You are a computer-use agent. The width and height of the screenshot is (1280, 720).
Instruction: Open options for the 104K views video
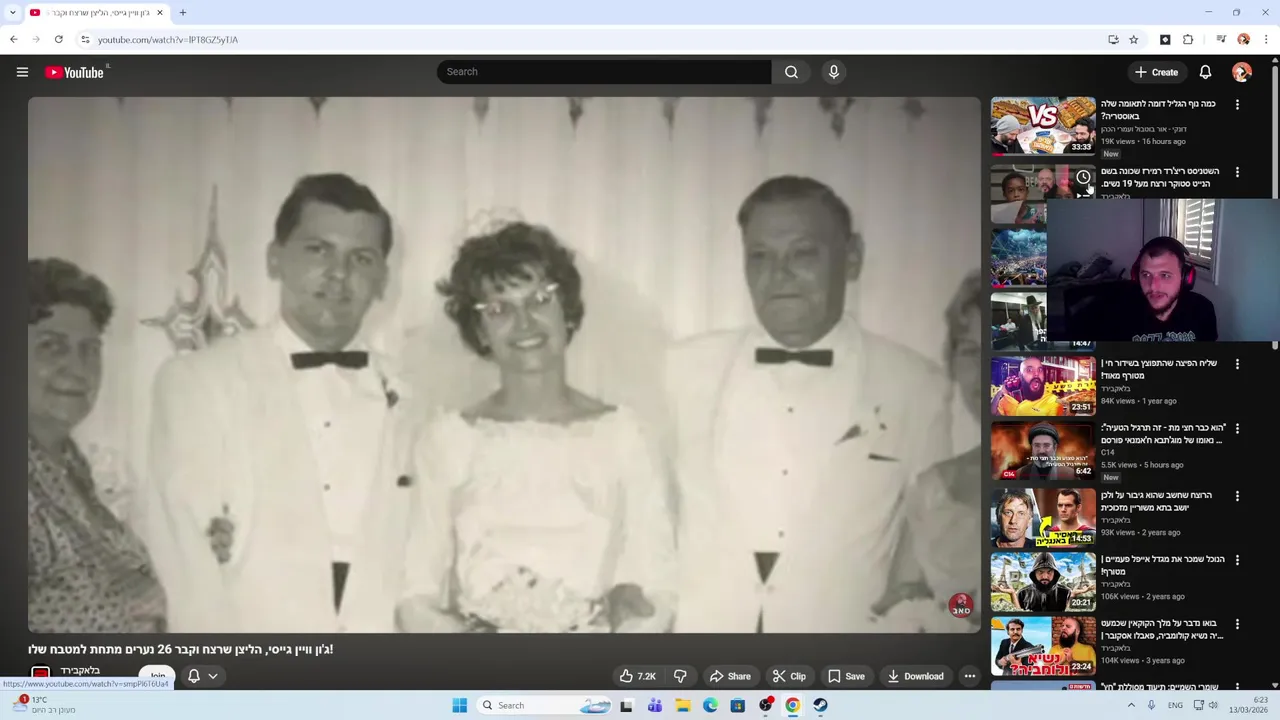1237,624
